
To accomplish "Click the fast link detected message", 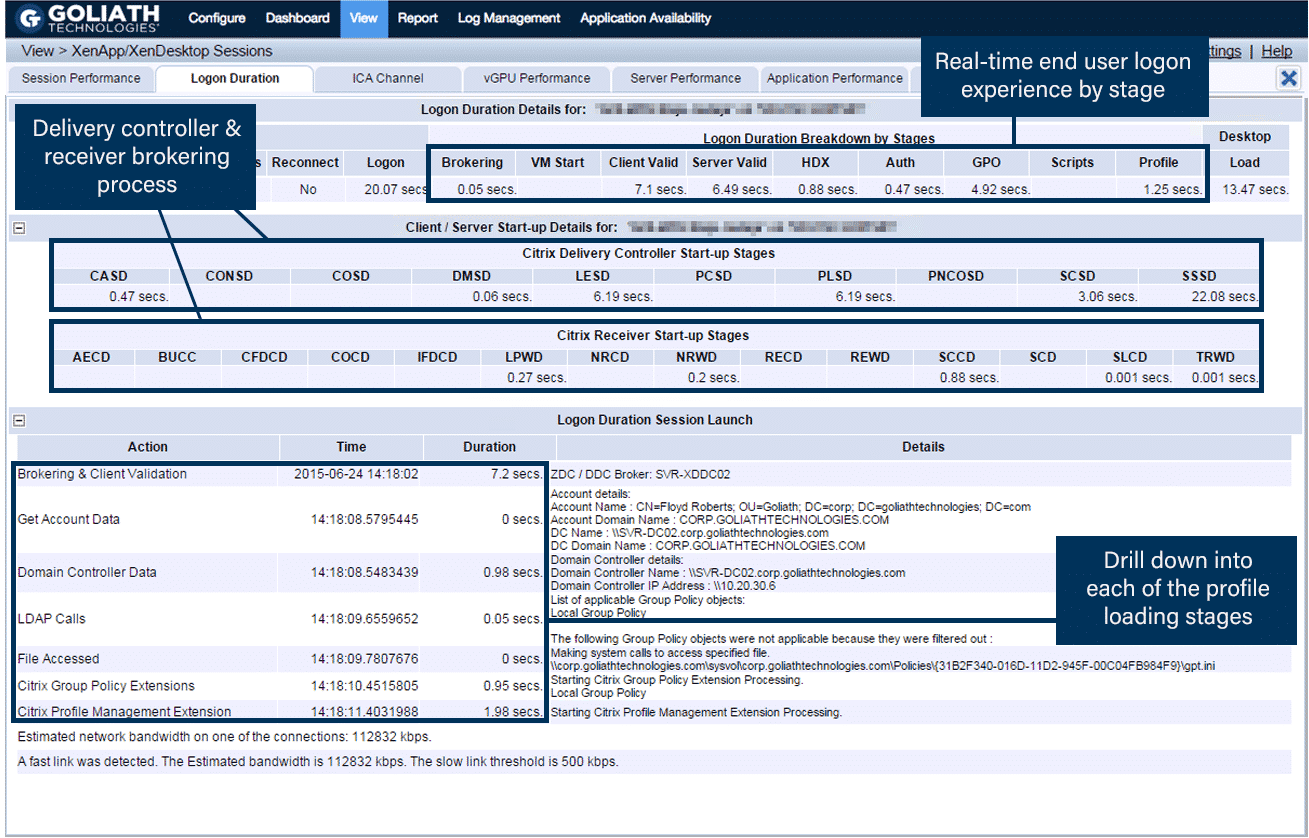I will (x=318, y=761).
